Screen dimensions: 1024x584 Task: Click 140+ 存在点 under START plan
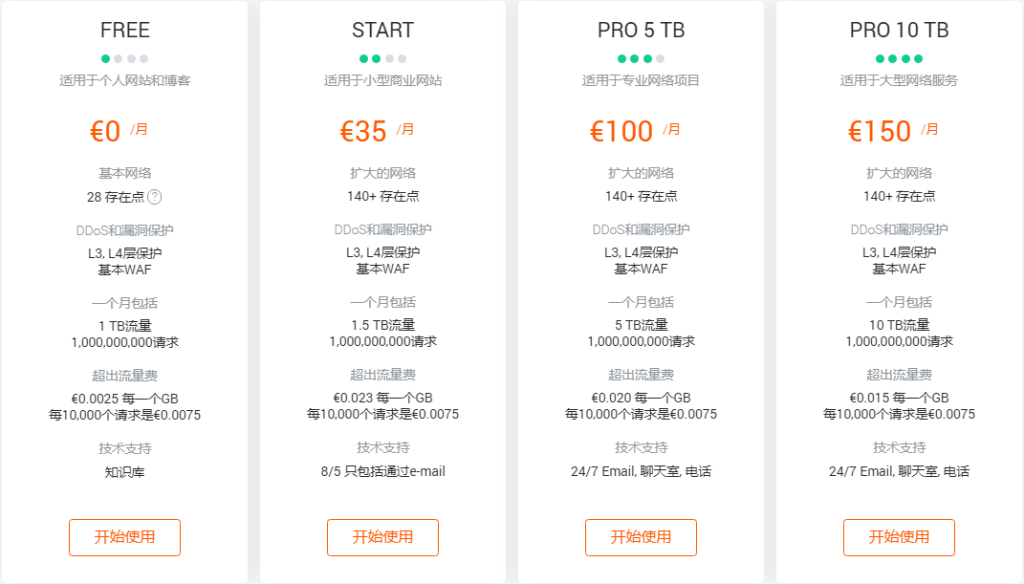pos(382,195)
